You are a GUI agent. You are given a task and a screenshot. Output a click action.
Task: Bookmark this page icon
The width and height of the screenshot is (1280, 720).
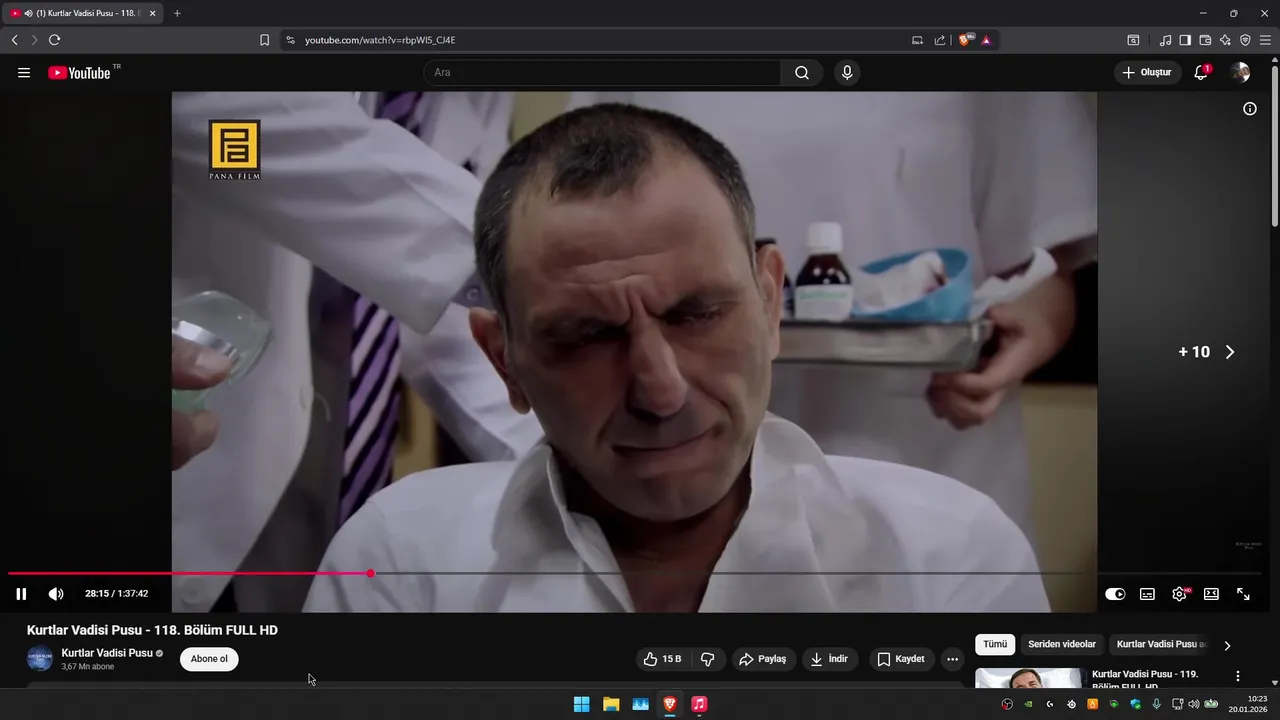[264, 40]
